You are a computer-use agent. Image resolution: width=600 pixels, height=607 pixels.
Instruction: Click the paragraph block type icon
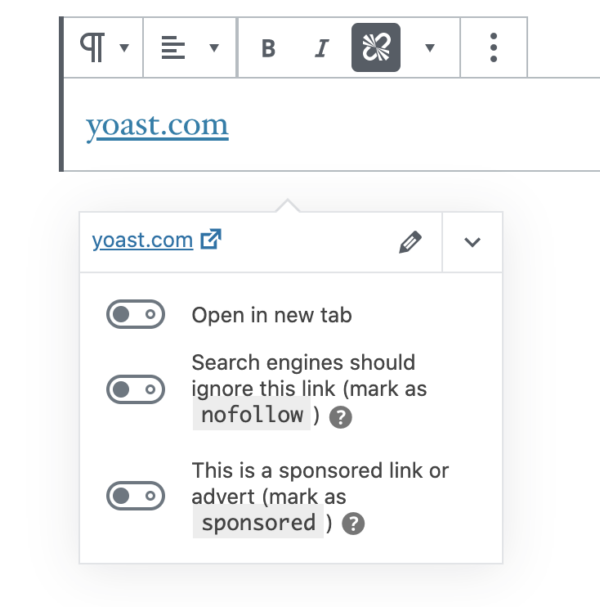(x=92, y=47)
